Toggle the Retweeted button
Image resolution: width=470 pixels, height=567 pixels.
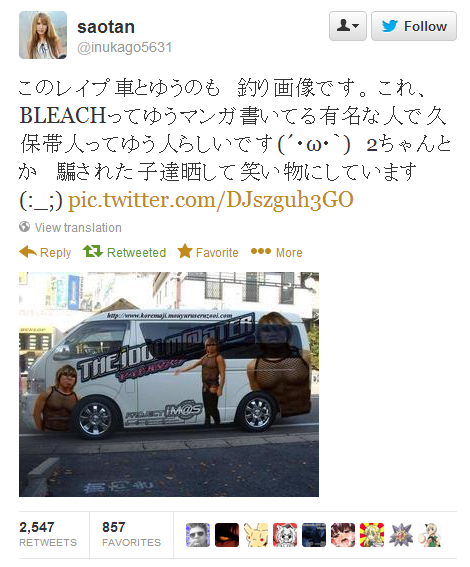tap(124, 252)
